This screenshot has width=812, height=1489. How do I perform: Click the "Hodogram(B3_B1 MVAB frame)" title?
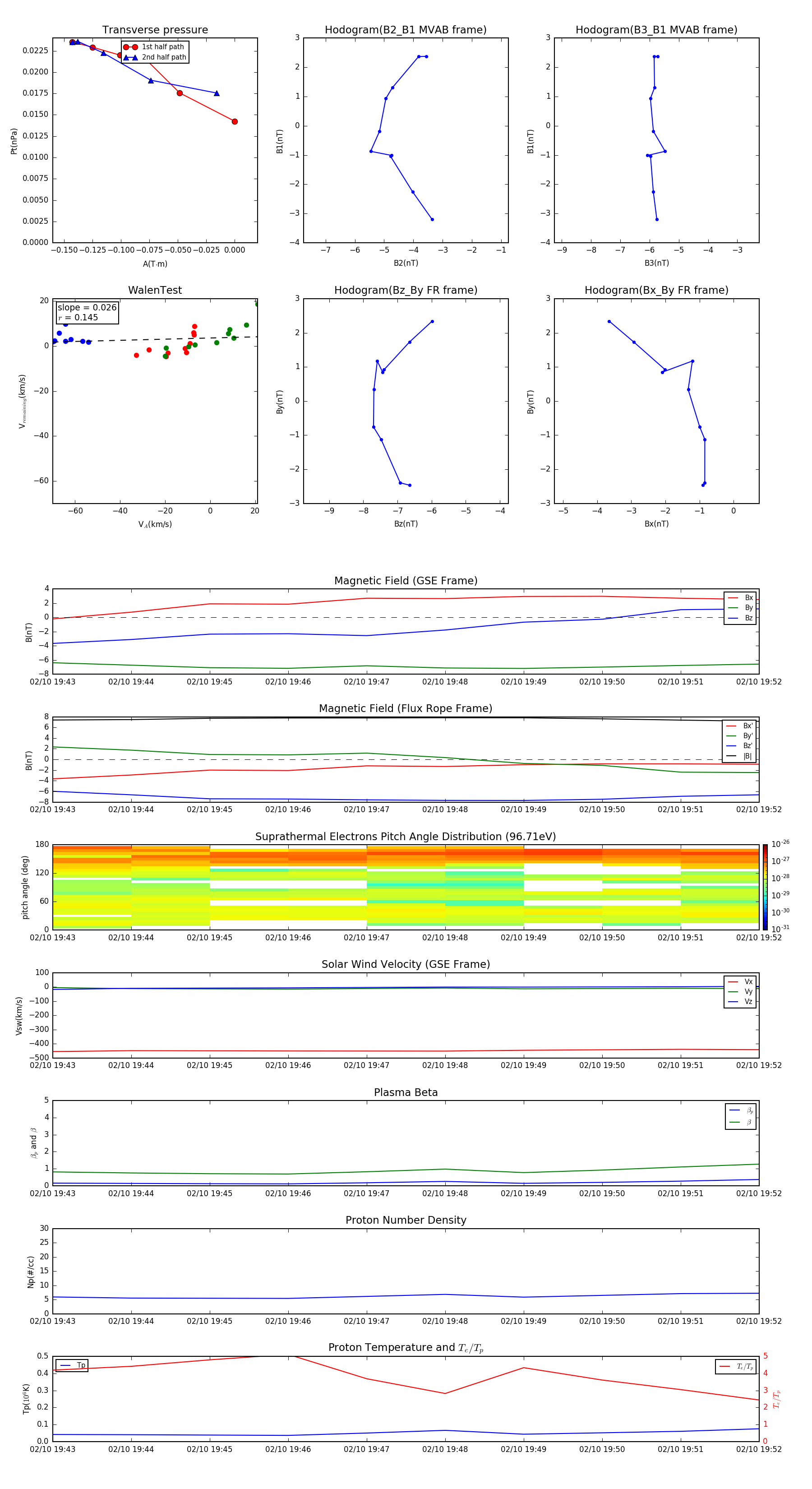656,30
